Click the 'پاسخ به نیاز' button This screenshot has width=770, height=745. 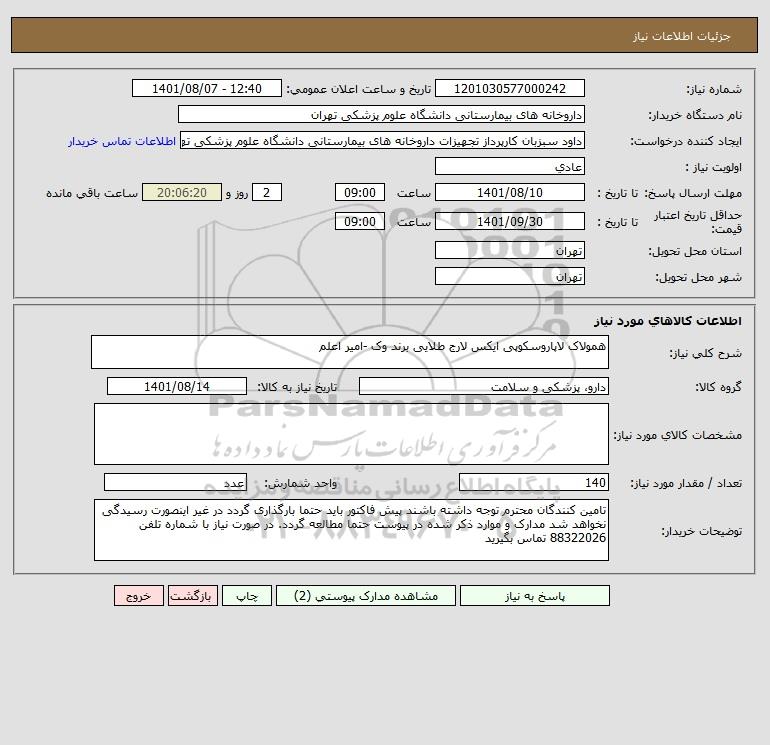pyautogui.click(x=534, y=596)
